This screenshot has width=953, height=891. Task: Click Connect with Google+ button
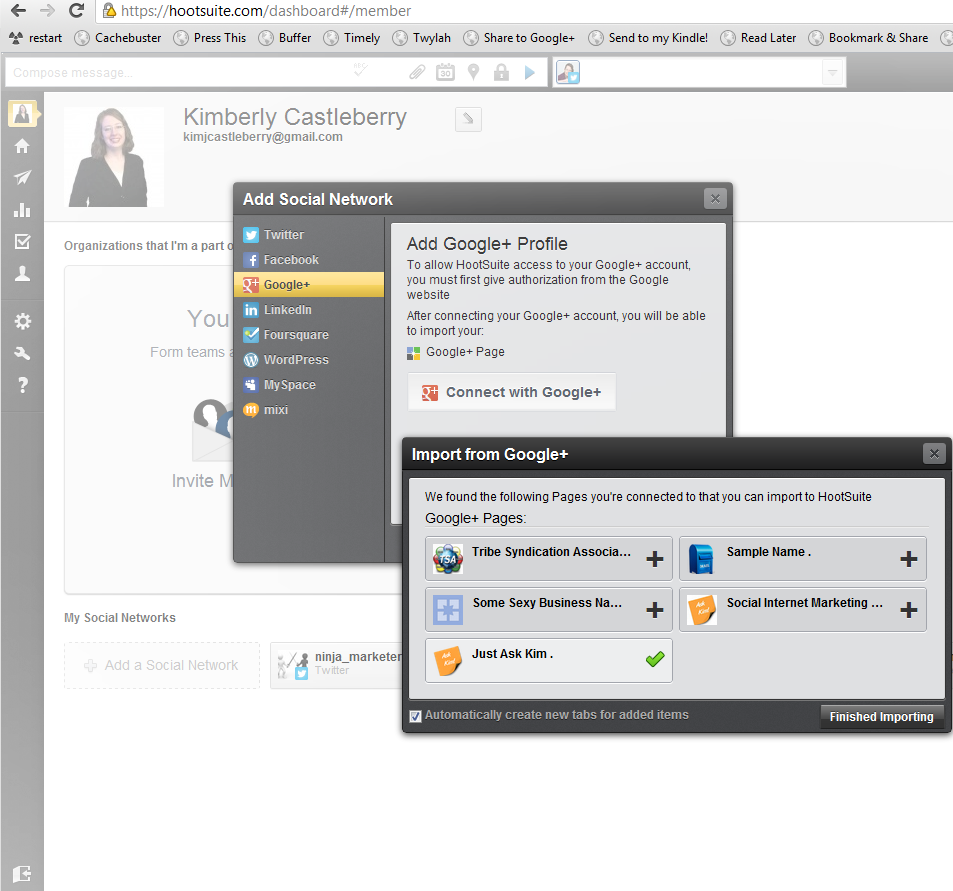click(x=512, y=392)
